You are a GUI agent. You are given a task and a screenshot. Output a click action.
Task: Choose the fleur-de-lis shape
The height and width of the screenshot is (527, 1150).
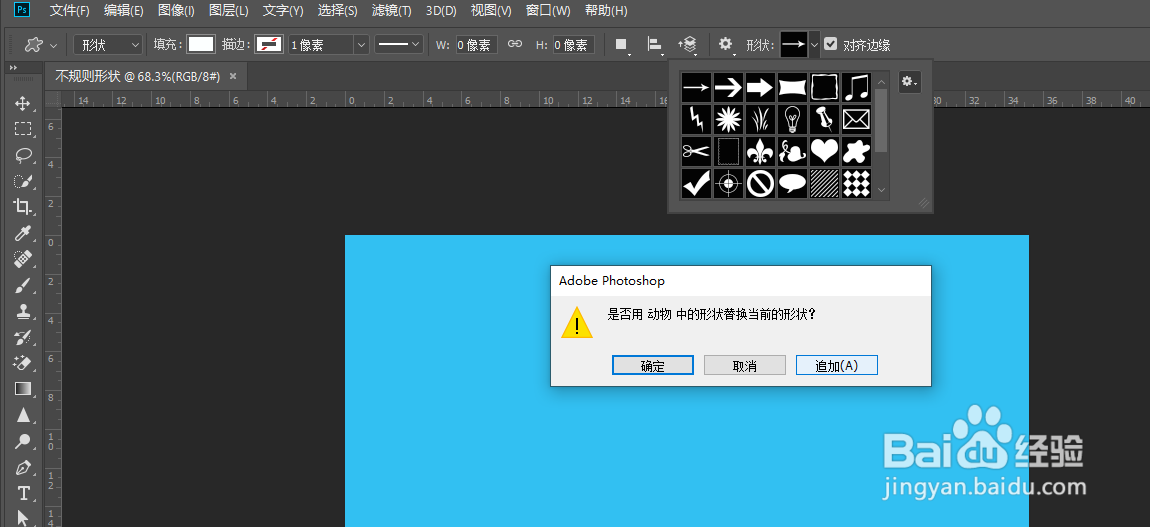[x=761, y=151]
